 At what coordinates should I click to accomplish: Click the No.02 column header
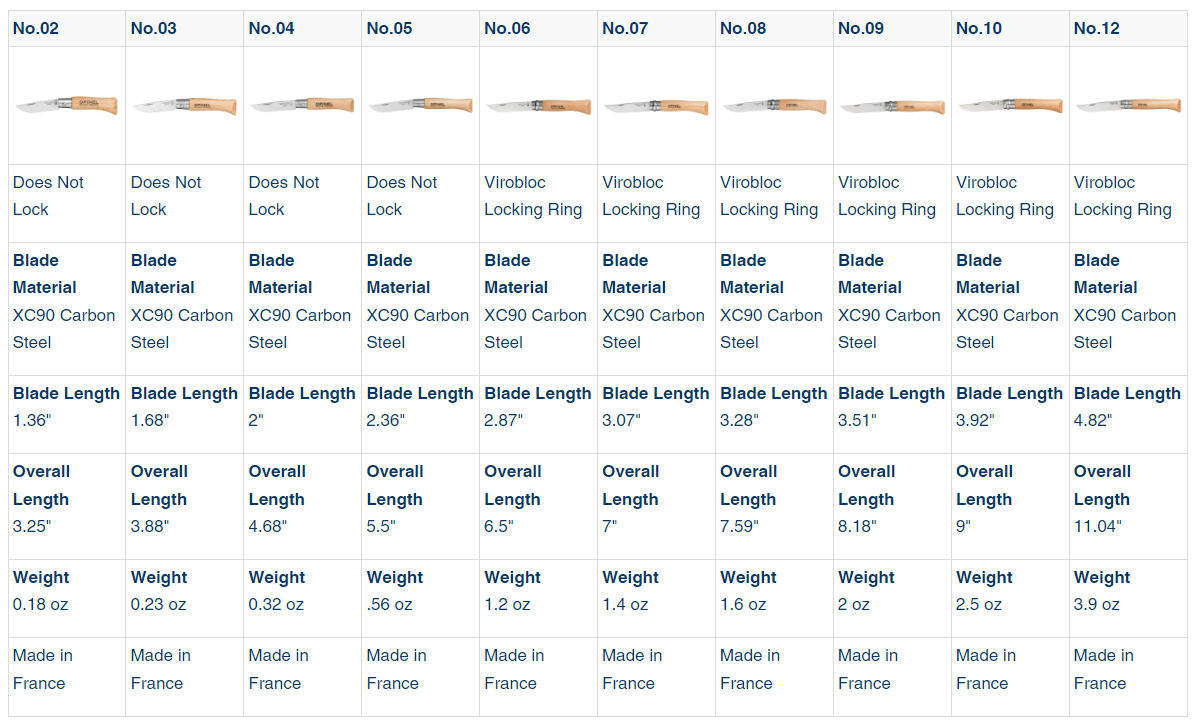(x=36, y=28)
